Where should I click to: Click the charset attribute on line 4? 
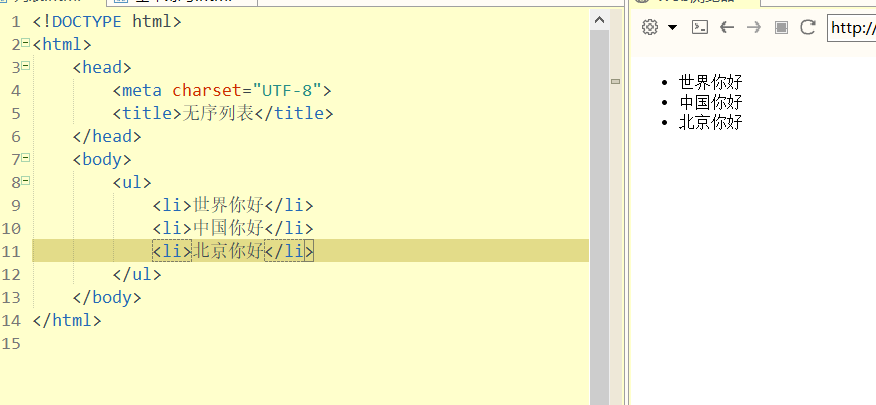[x=207, y=90]
